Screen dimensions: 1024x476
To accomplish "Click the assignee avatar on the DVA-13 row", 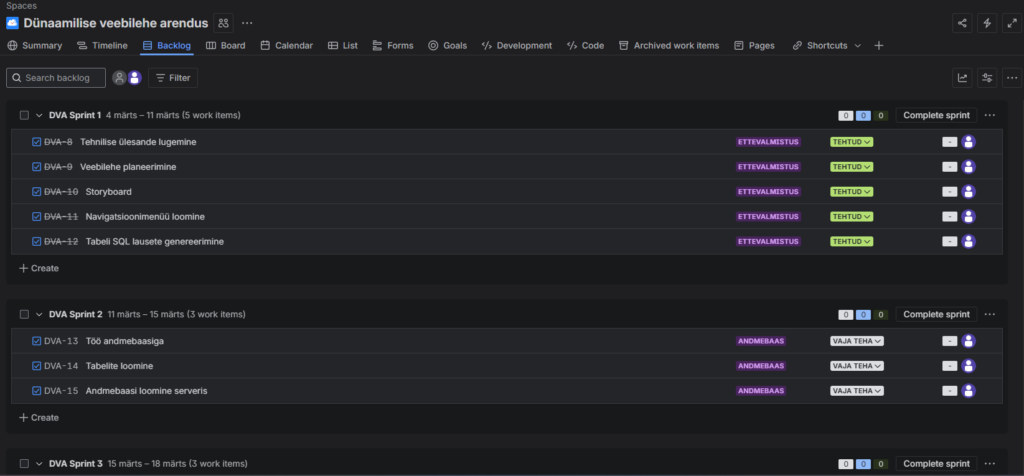I will click(968, 341).
